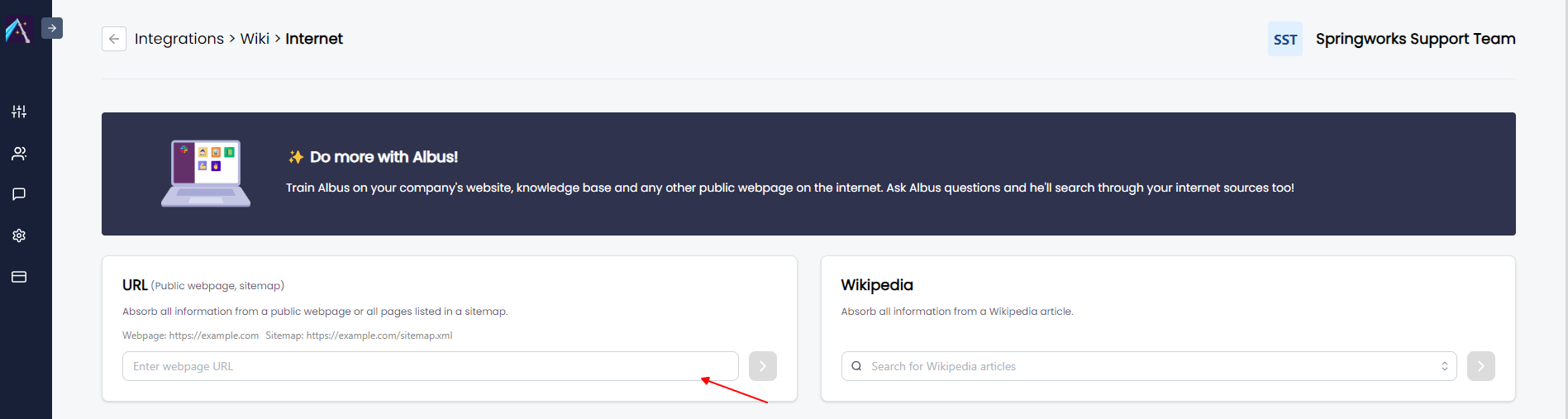This screenshot has width=1568, height=419.
Task: Go back using the left arrow button
Action: (114, 39)
